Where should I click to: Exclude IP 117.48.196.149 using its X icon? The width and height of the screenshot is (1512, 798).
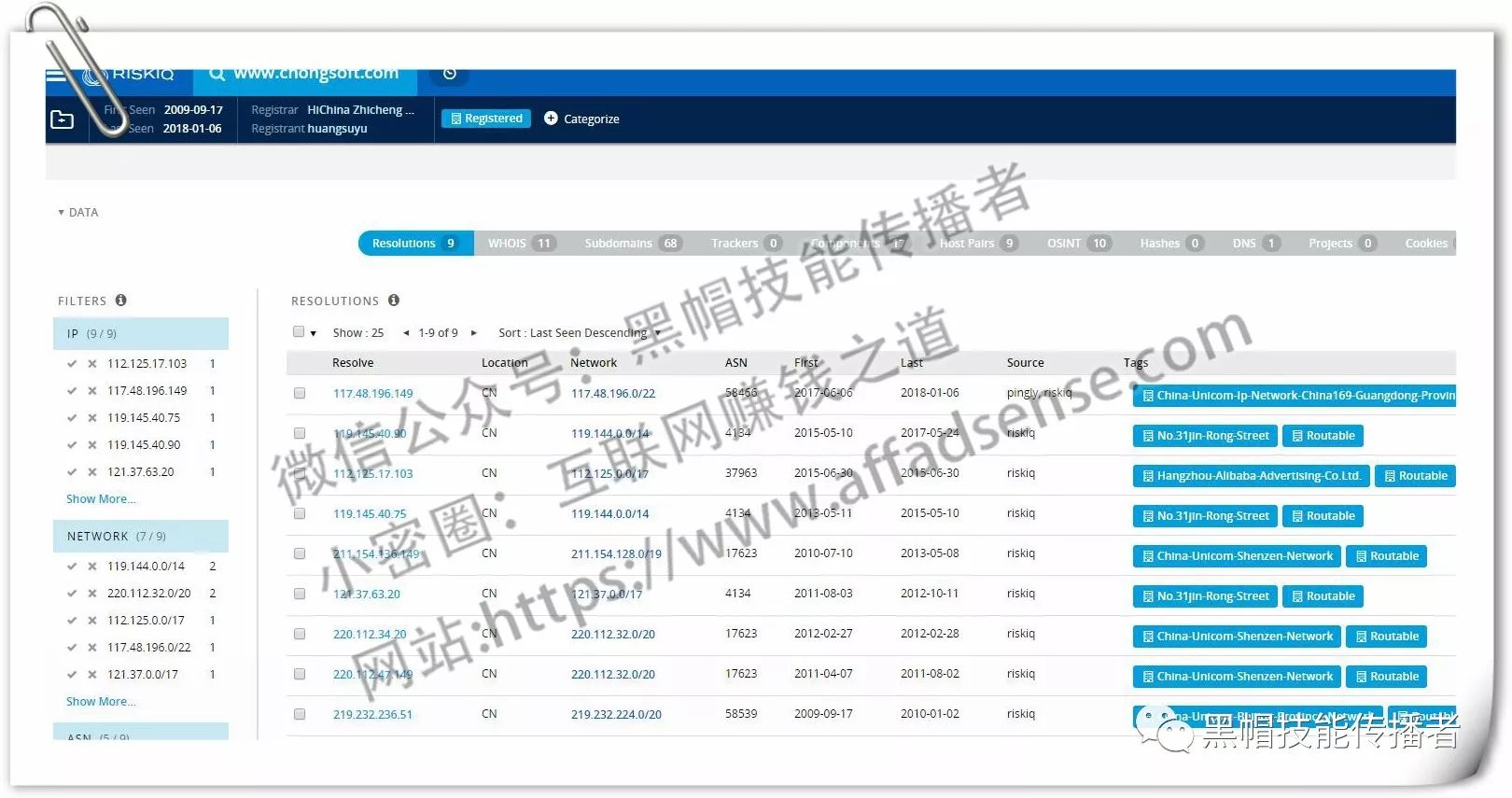[92, 391]
